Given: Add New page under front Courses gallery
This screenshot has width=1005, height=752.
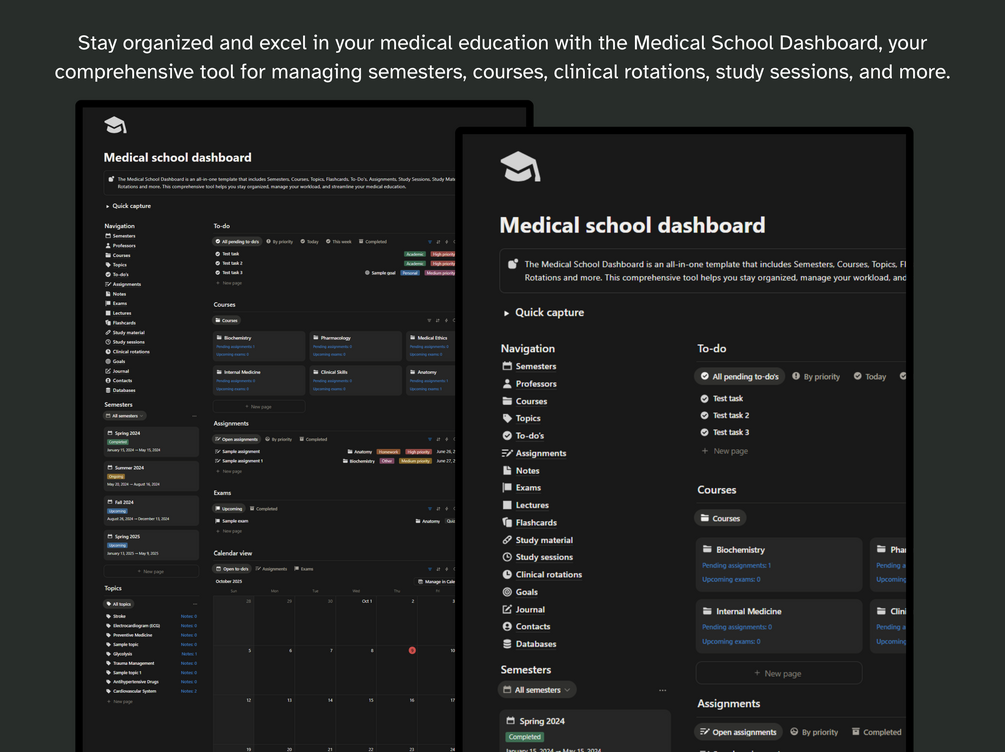Looking at the screenshot, I should point(779,673).
